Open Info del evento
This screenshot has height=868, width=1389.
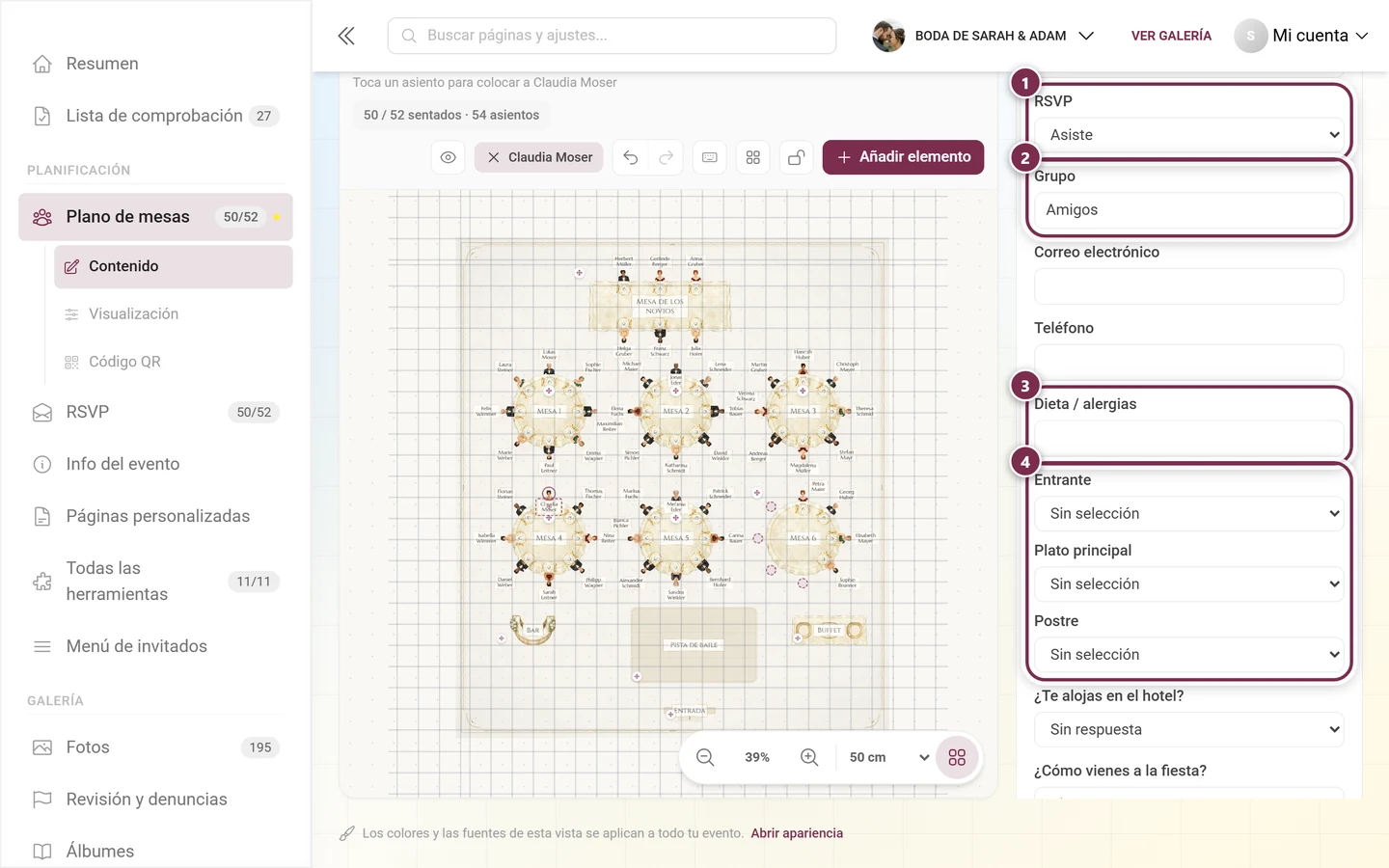(155, 464)
